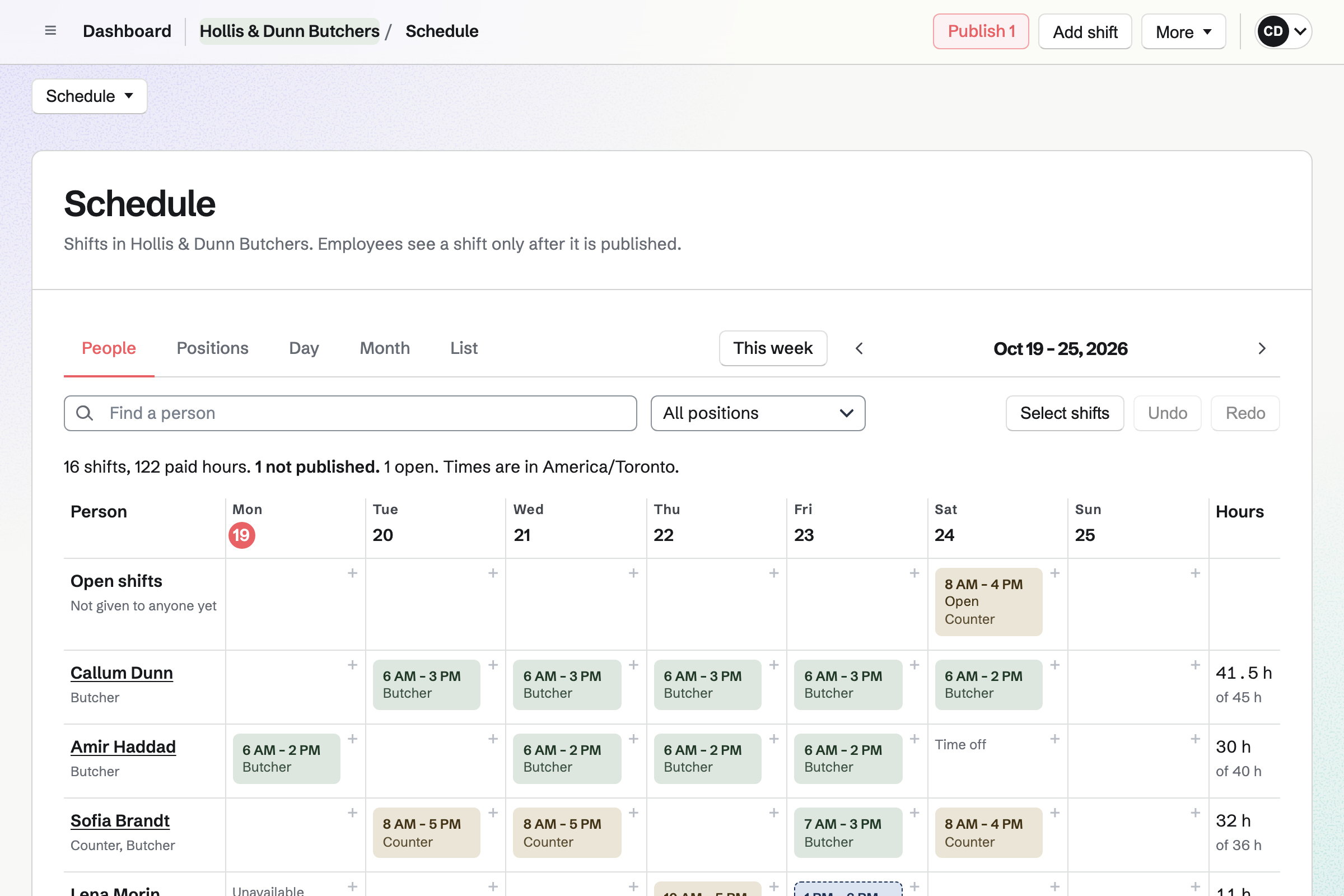Click Amir Haddad's Saturday Time off entry
Viewport: 1344px width, 896px height.
(960, 745)
